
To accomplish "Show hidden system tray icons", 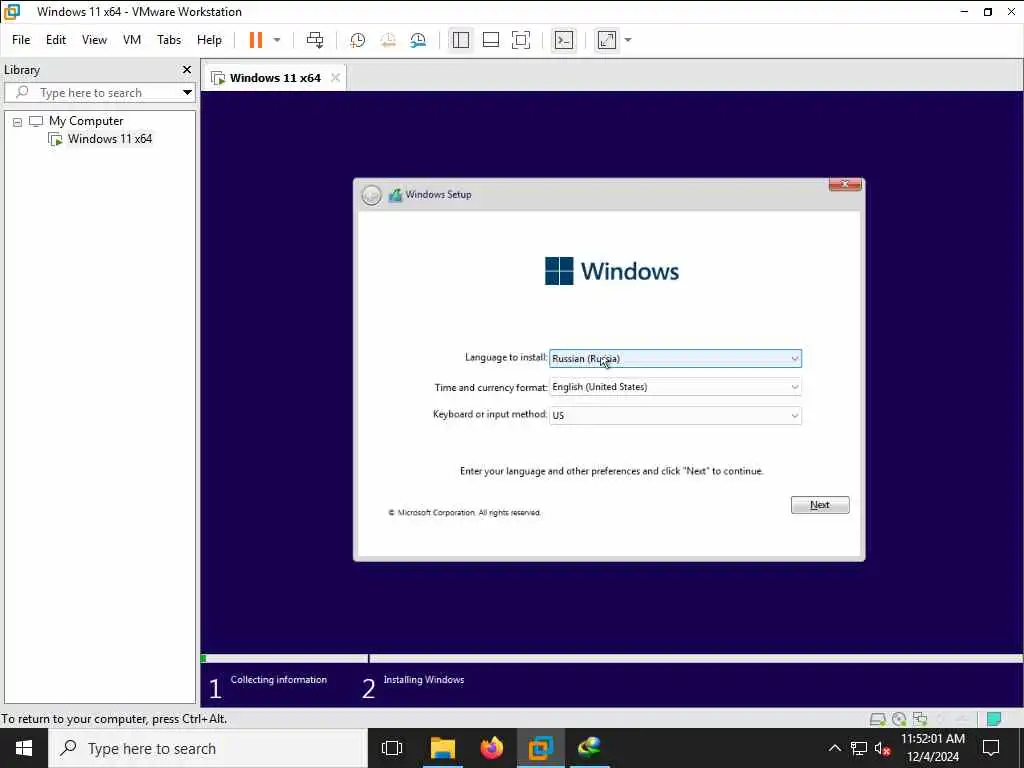I will click(835, 748).
